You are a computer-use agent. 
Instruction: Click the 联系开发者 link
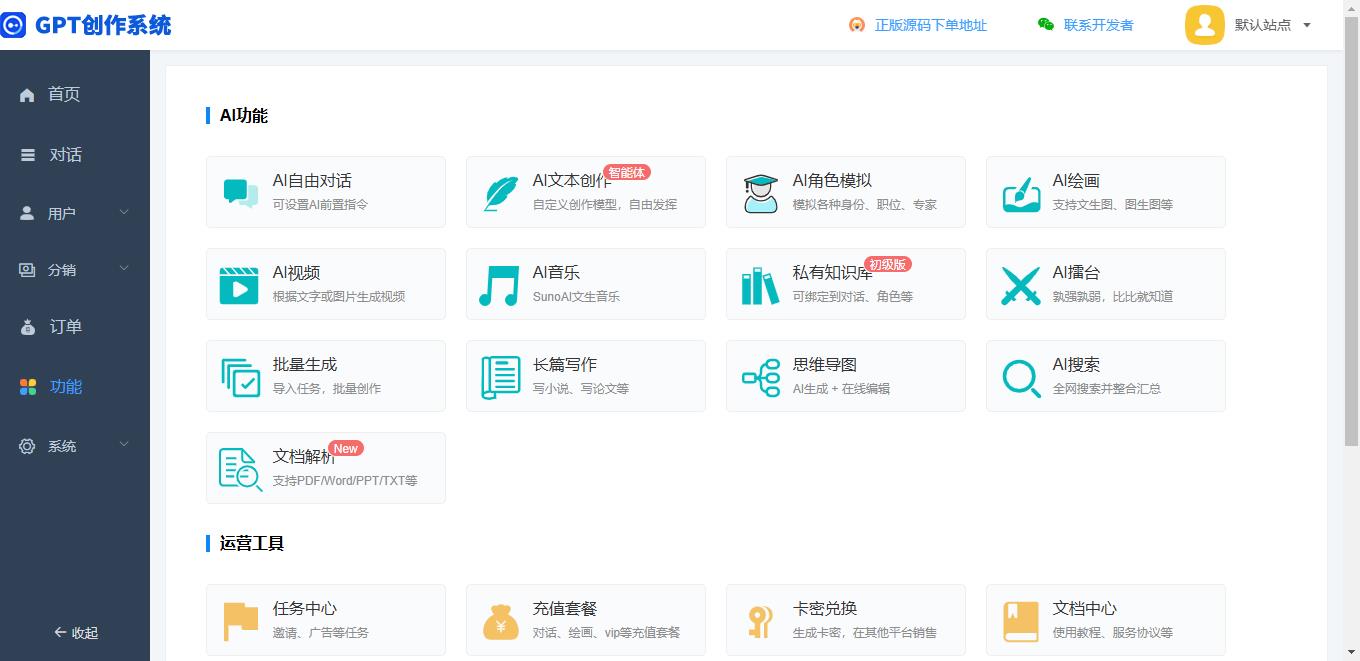point(1098,25)
